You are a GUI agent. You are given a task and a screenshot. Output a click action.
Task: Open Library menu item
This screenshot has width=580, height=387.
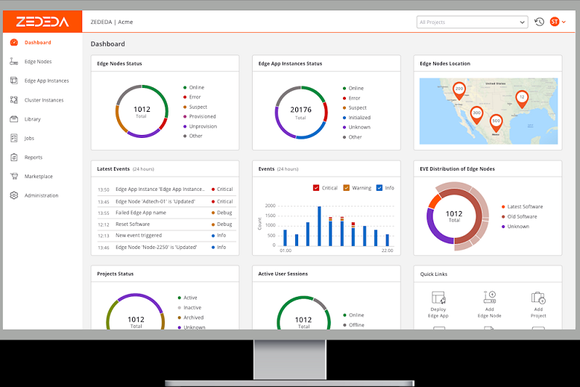33,119
